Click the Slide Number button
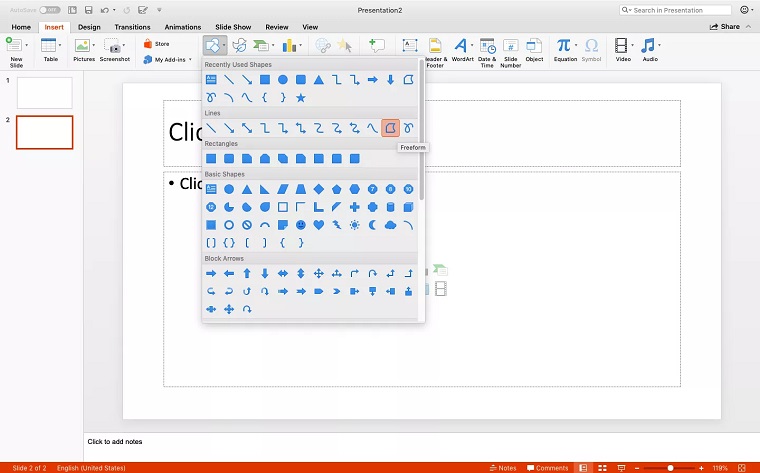760x473 pixels. coord(510,53)
